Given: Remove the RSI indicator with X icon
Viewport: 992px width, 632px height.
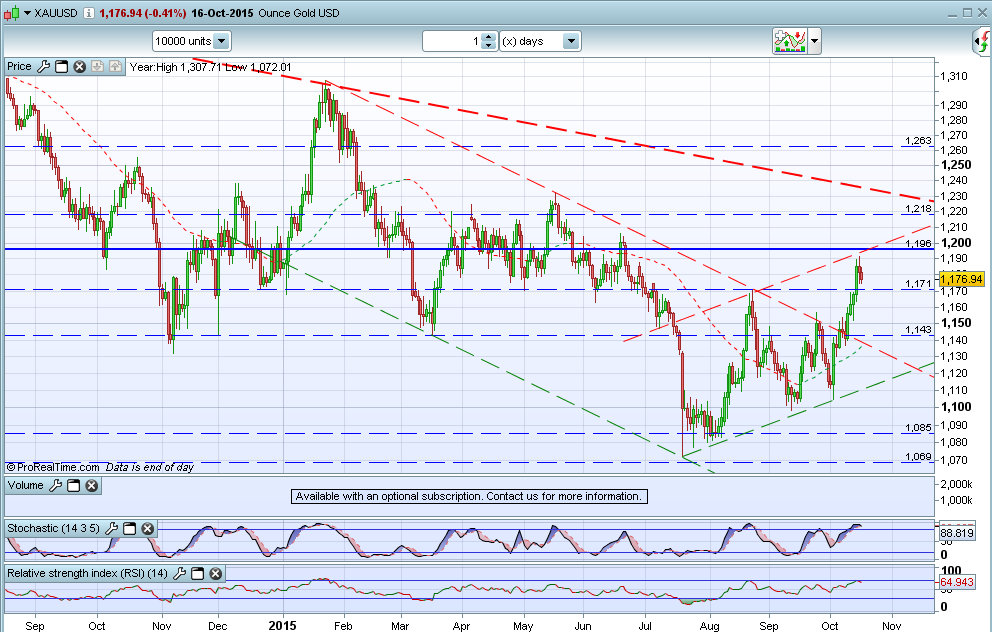Looking at the screenshot, I should [216, 573].
